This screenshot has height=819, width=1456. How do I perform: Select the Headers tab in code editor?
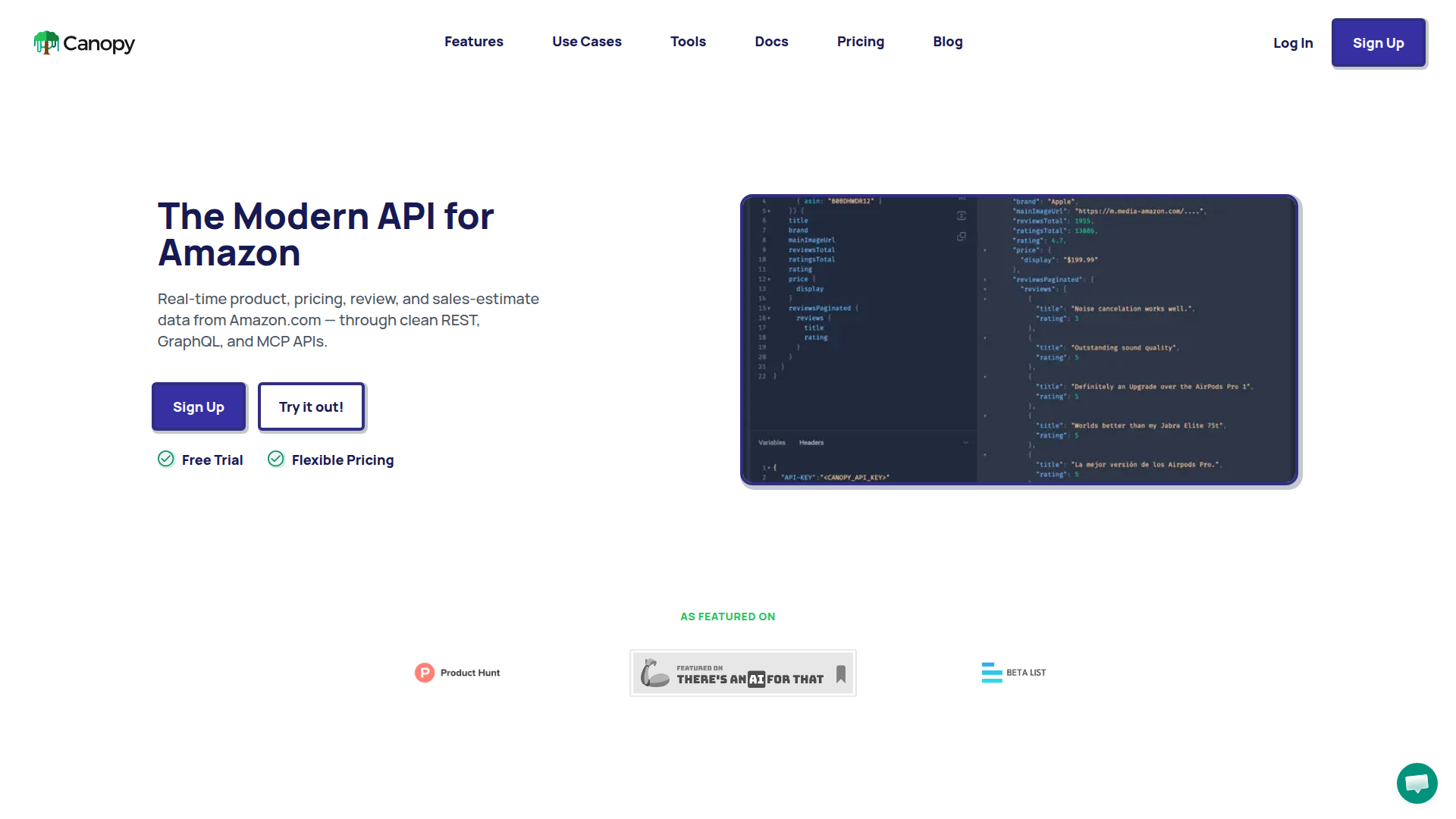(811, 442)
